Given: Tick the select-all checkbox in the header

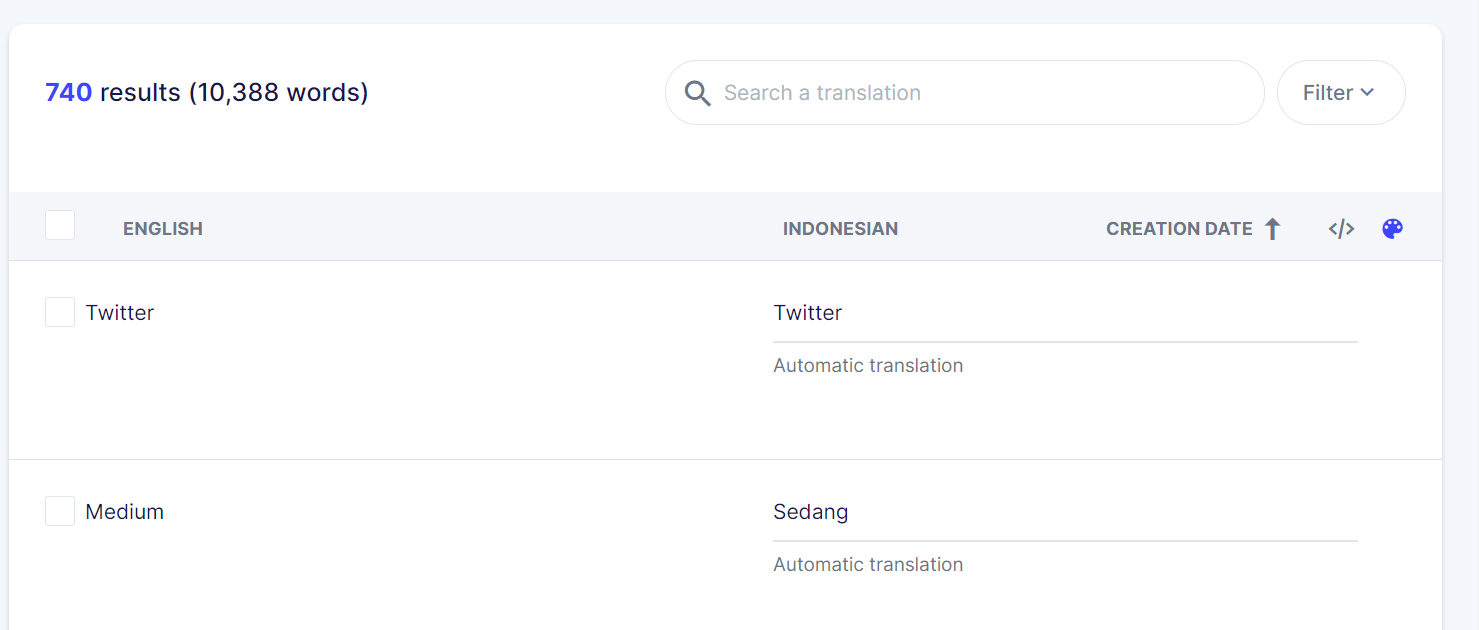Looking at the screenshot, I should [x=60, y=226].
